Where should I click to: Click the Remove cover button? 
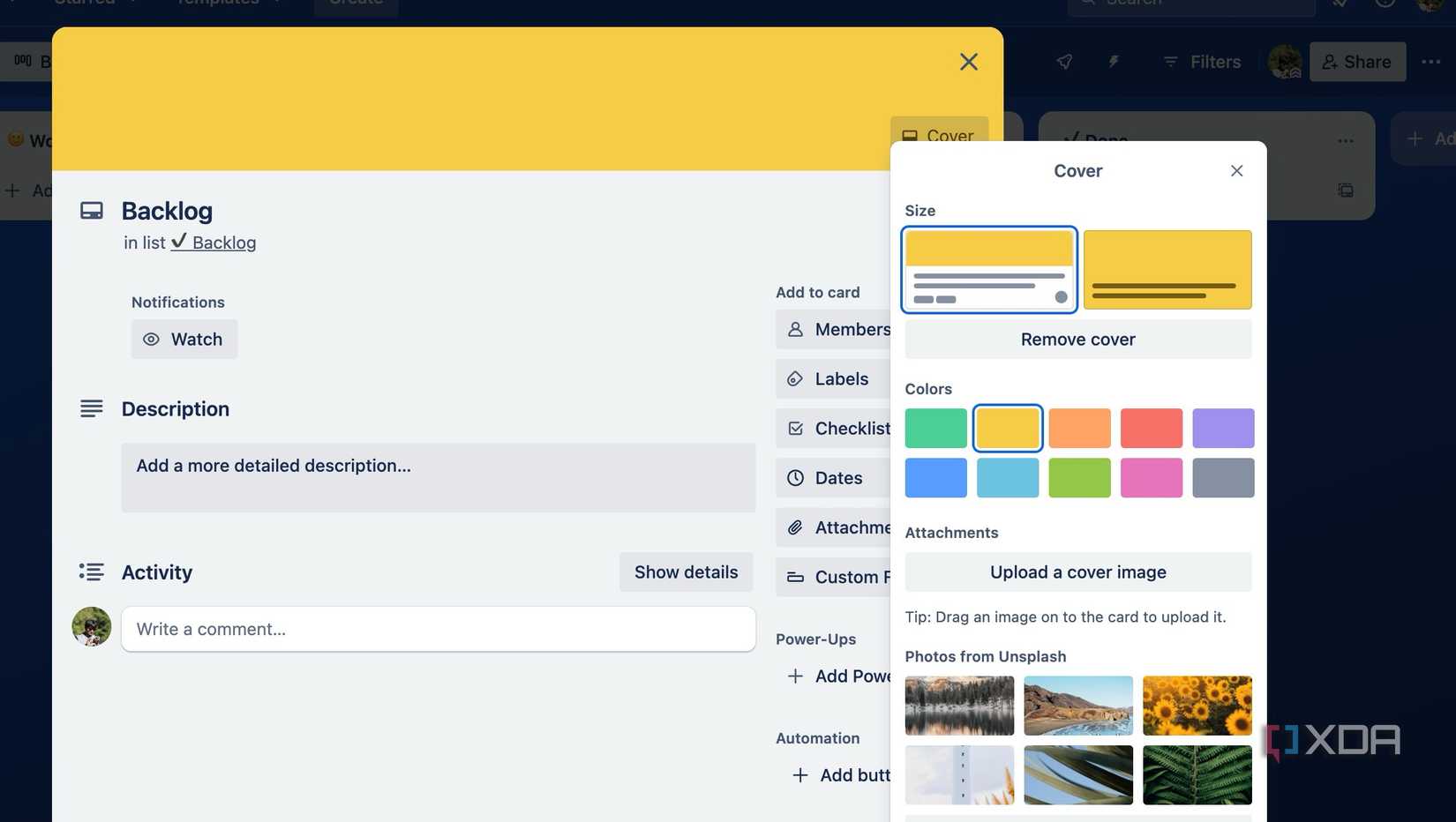(1077, 339)
